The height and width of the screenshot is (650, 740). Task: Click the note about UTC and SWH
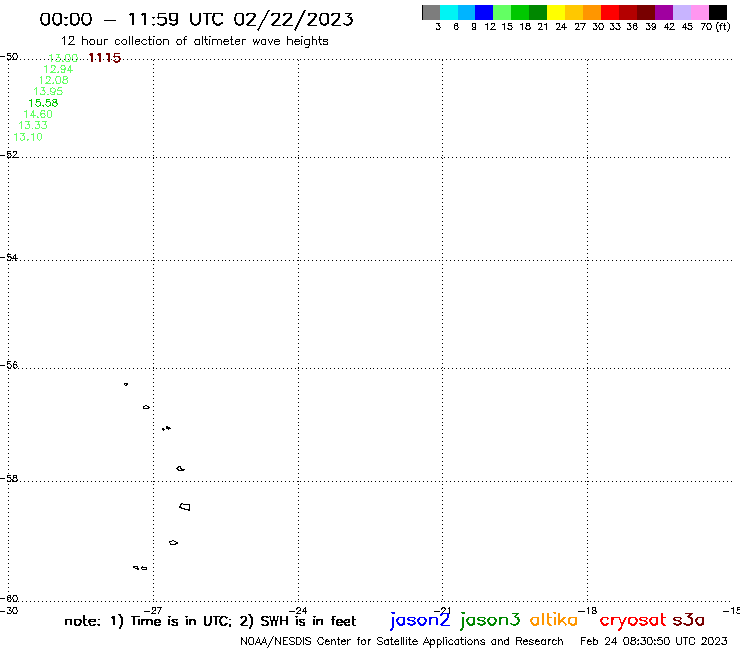coord(210,621)
